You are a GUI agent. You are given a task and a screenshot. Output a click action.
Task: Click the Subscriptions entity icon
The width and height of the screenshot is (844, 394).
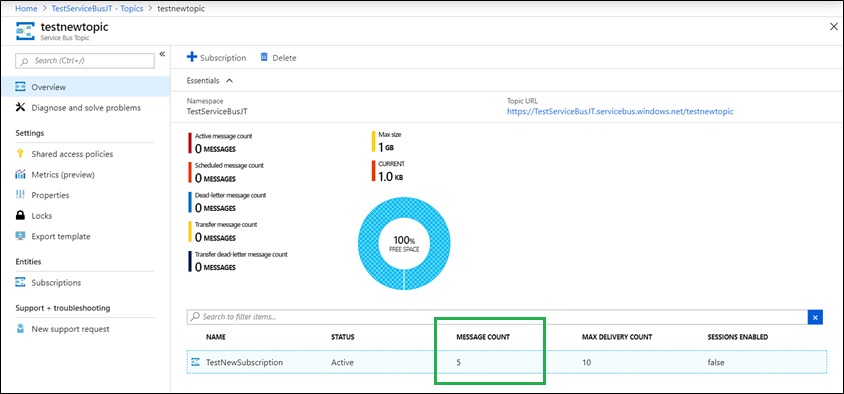21,282
